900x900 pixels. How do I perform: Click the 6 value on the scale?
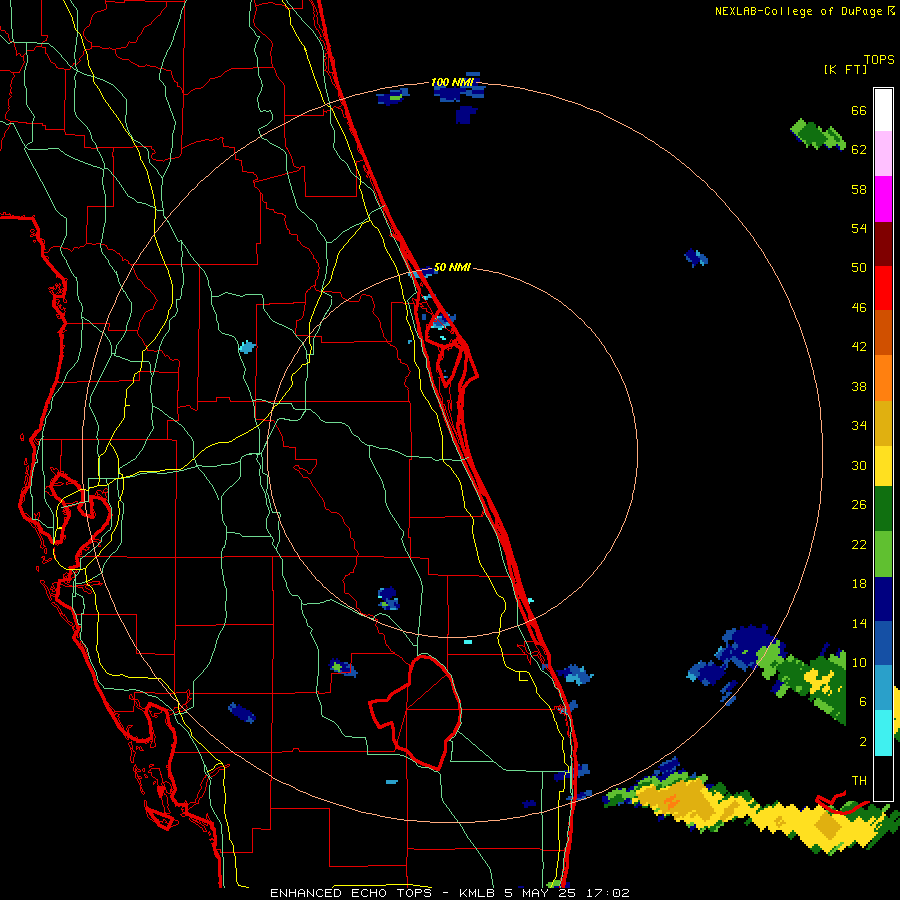(x=863, y=701)
